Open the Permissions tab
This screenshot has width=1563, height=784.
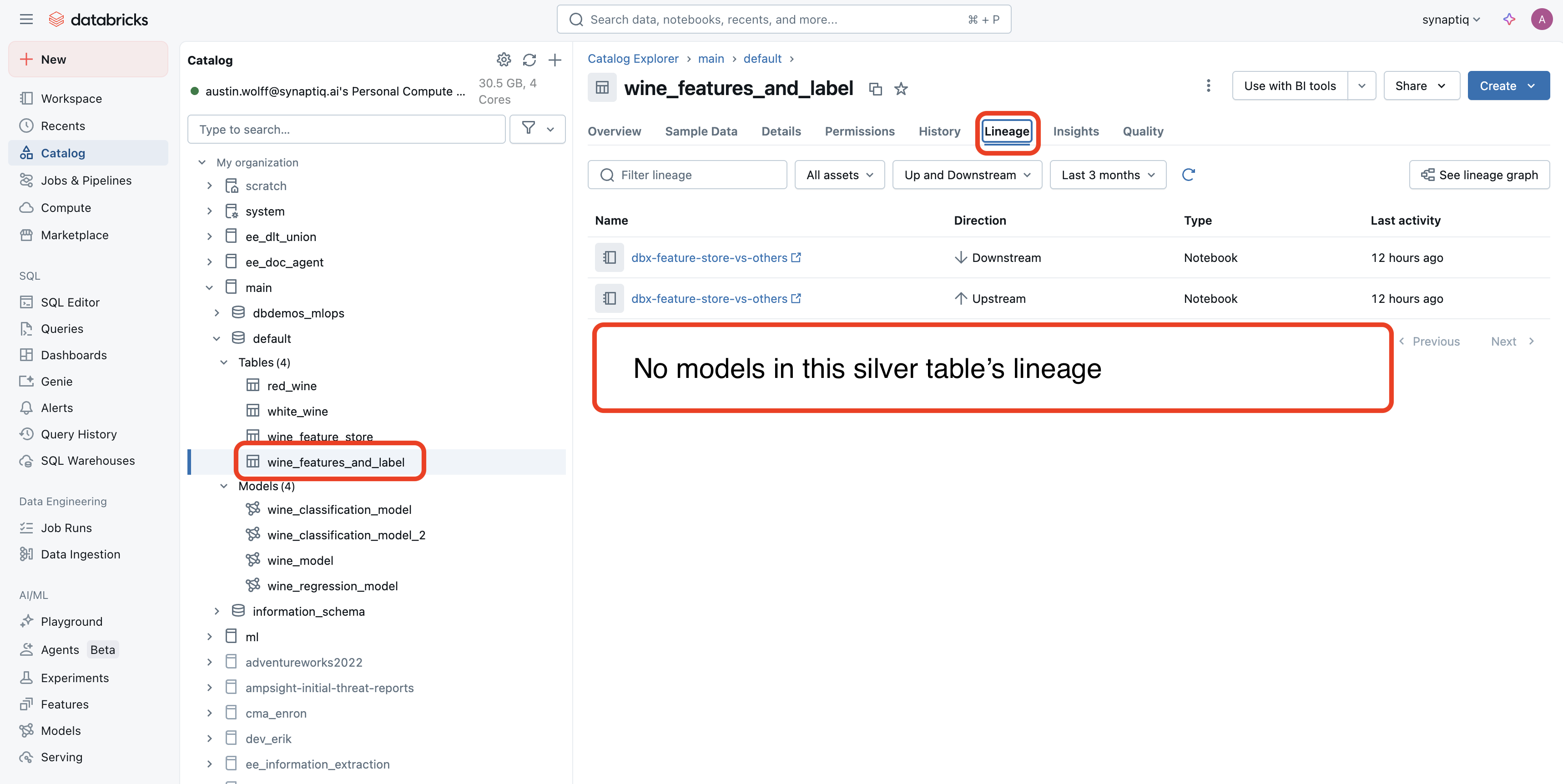pos(859,131)
